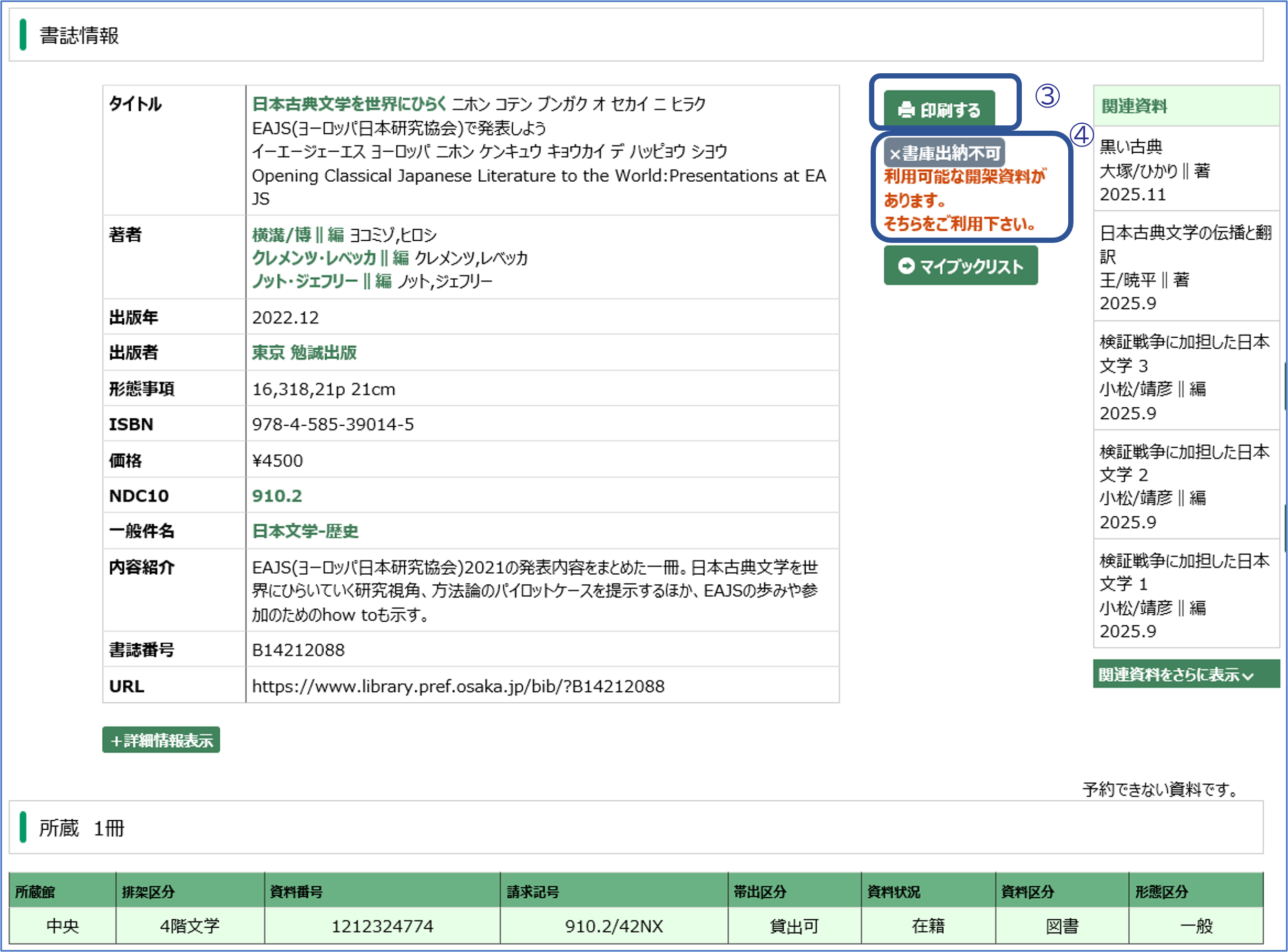Open related item 黒い古典

(1130, 147)
